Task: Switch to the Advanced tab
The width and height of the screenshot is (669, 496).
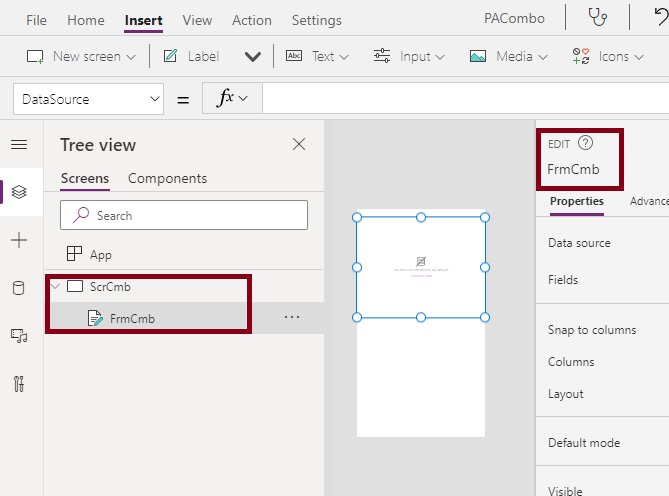Action: [x=649, y=201]
